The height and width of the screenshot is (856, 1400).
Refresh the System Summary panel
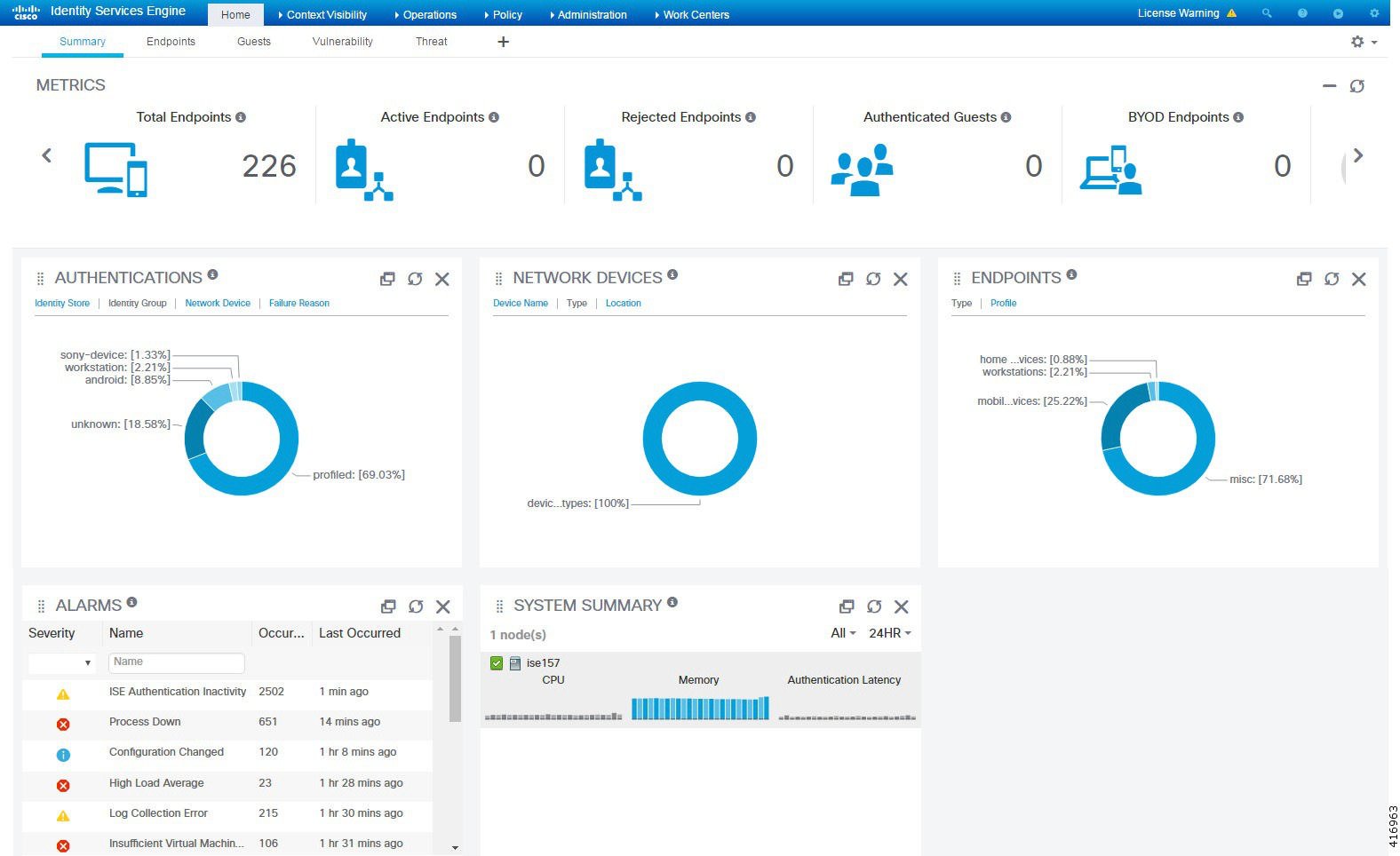[874, 606]
